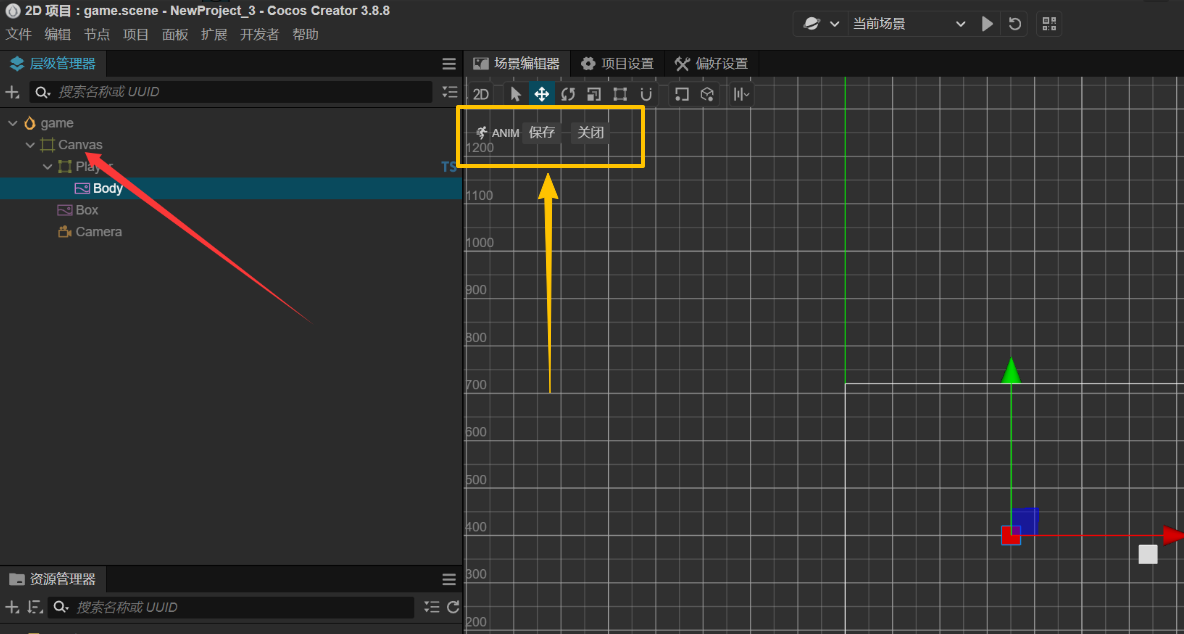Collapse the game scene node
The height and width of the screenshot is (634, 1184).
tap(11, 123)
